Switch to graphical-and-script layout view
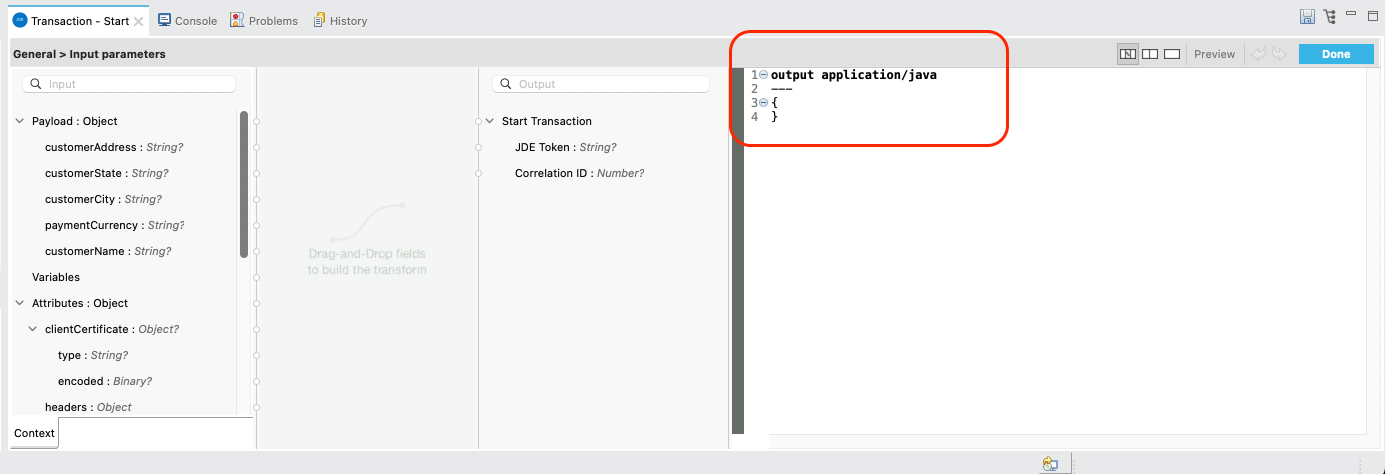Image resolution: width=1386 pixels, height=474 pixels. pos(1128,54)
